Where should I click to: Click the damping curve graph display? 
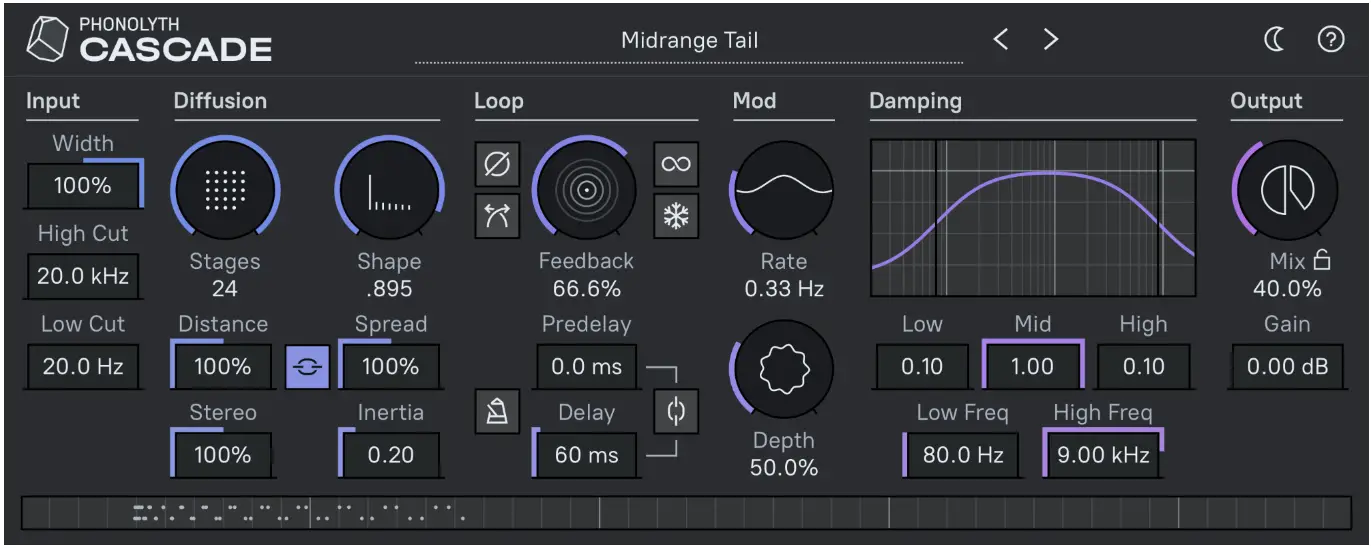(1033, 218)
